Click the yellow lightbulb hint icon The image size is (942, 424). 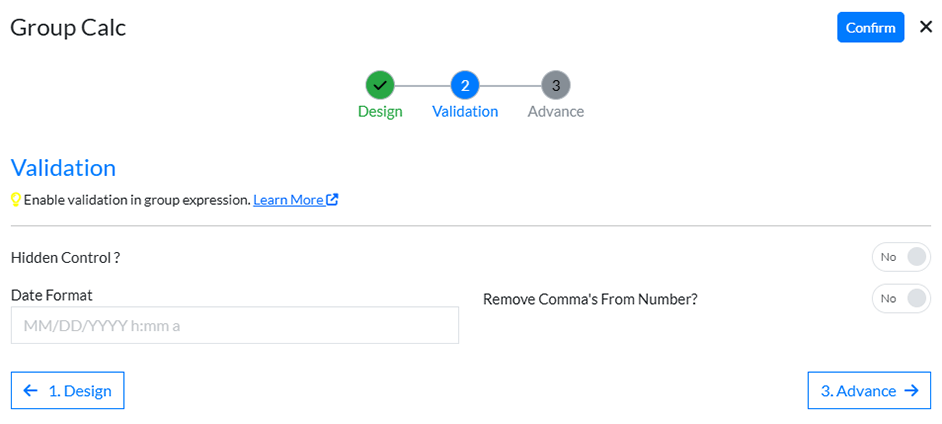pos(16,200)
